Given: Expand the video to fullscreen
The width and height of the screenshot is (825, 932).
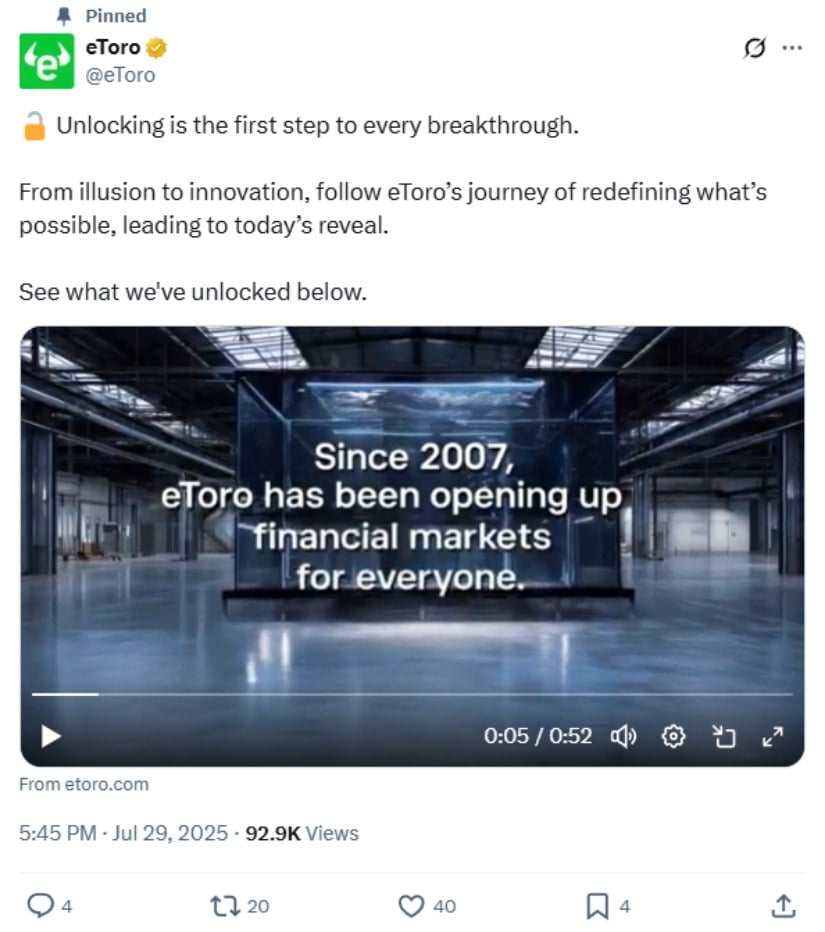Looking at the screenshot, I should pos(772,736).
